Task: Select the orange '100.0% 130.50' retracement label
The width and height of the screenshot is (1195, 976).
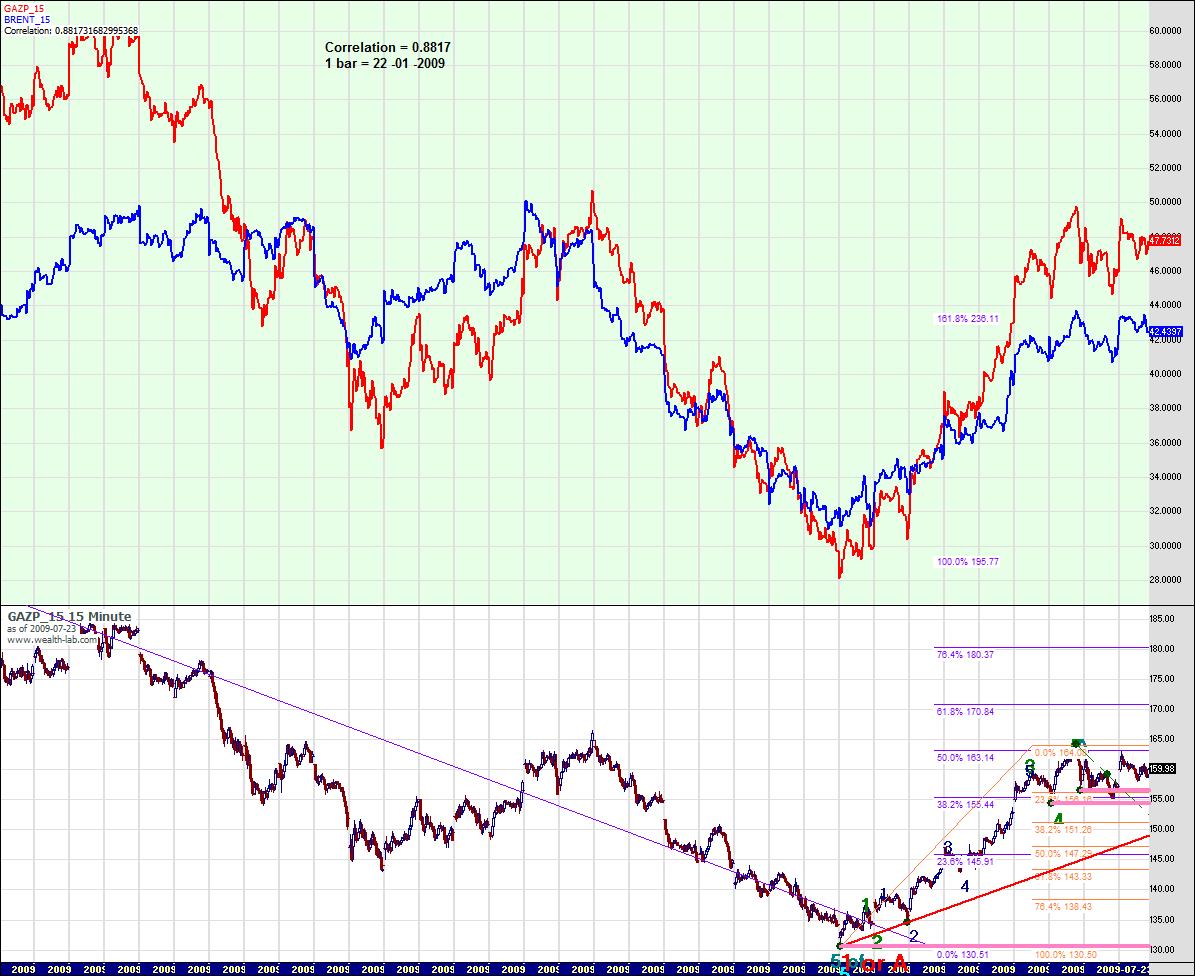Action: coord(1065,955)
